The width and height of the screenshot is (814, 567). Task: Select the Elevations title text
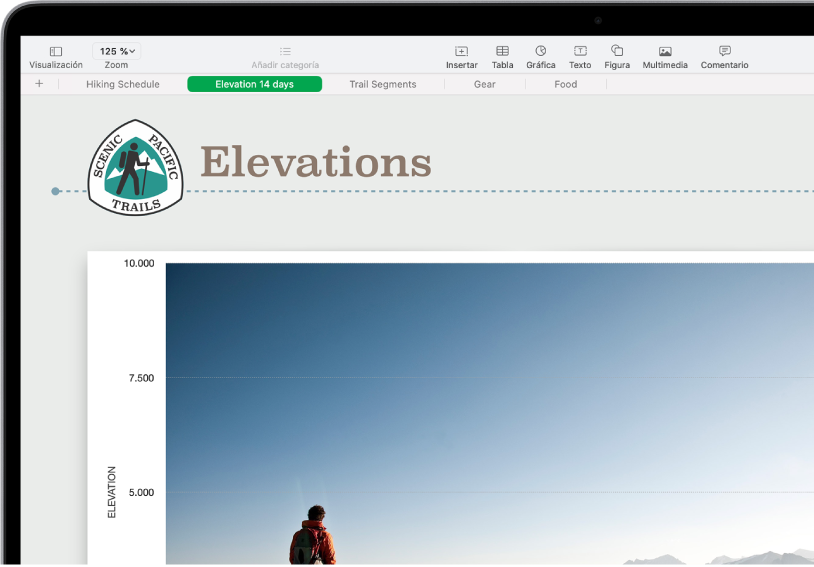(x=316, y=161)
